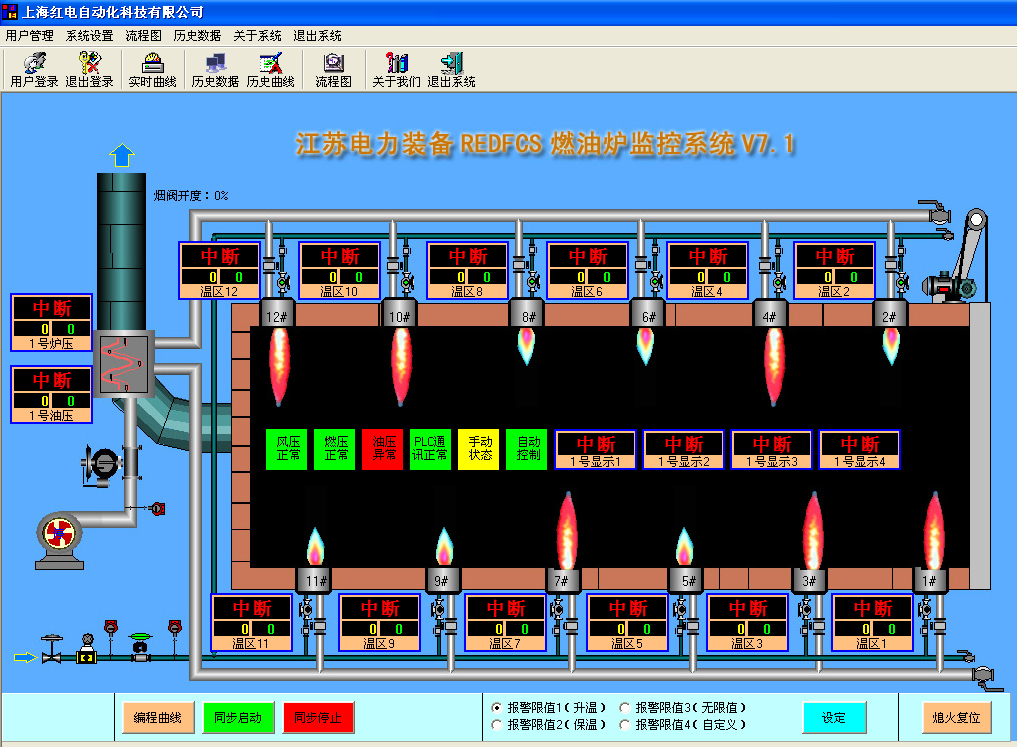Select the 报警限值4(自定义) radio button

coord(625,724)
